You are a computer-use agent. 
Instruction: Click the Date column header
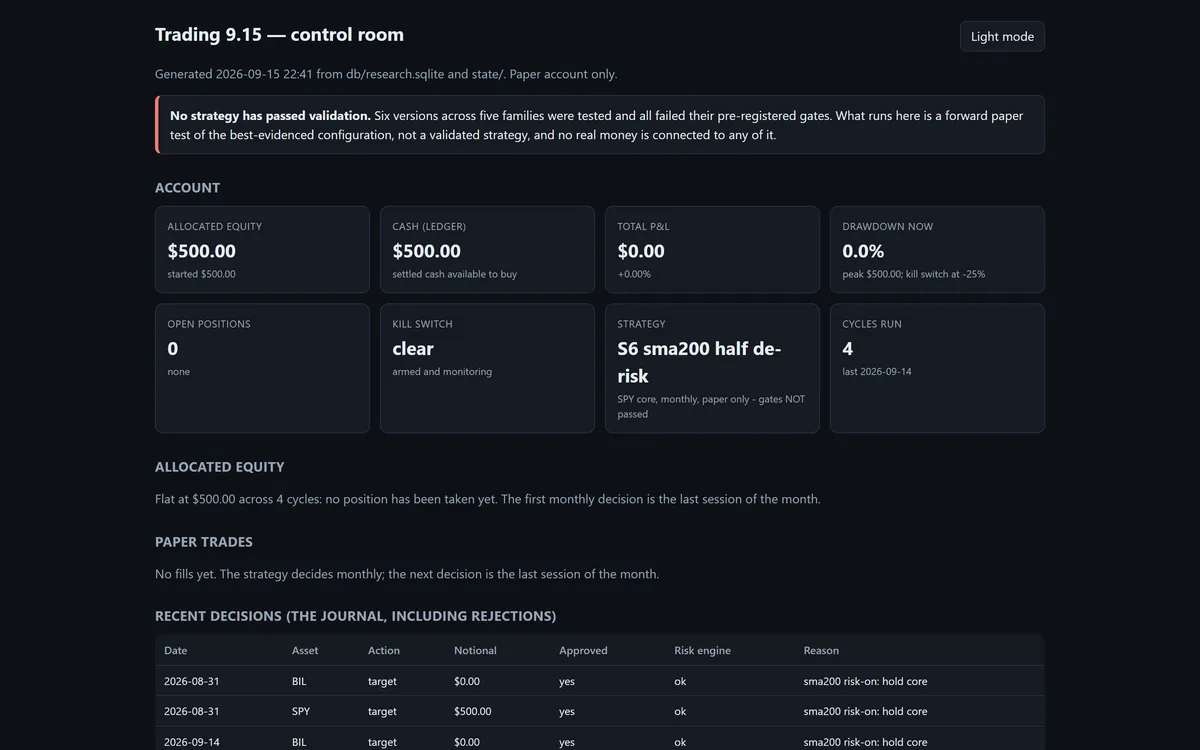point(175,650)
